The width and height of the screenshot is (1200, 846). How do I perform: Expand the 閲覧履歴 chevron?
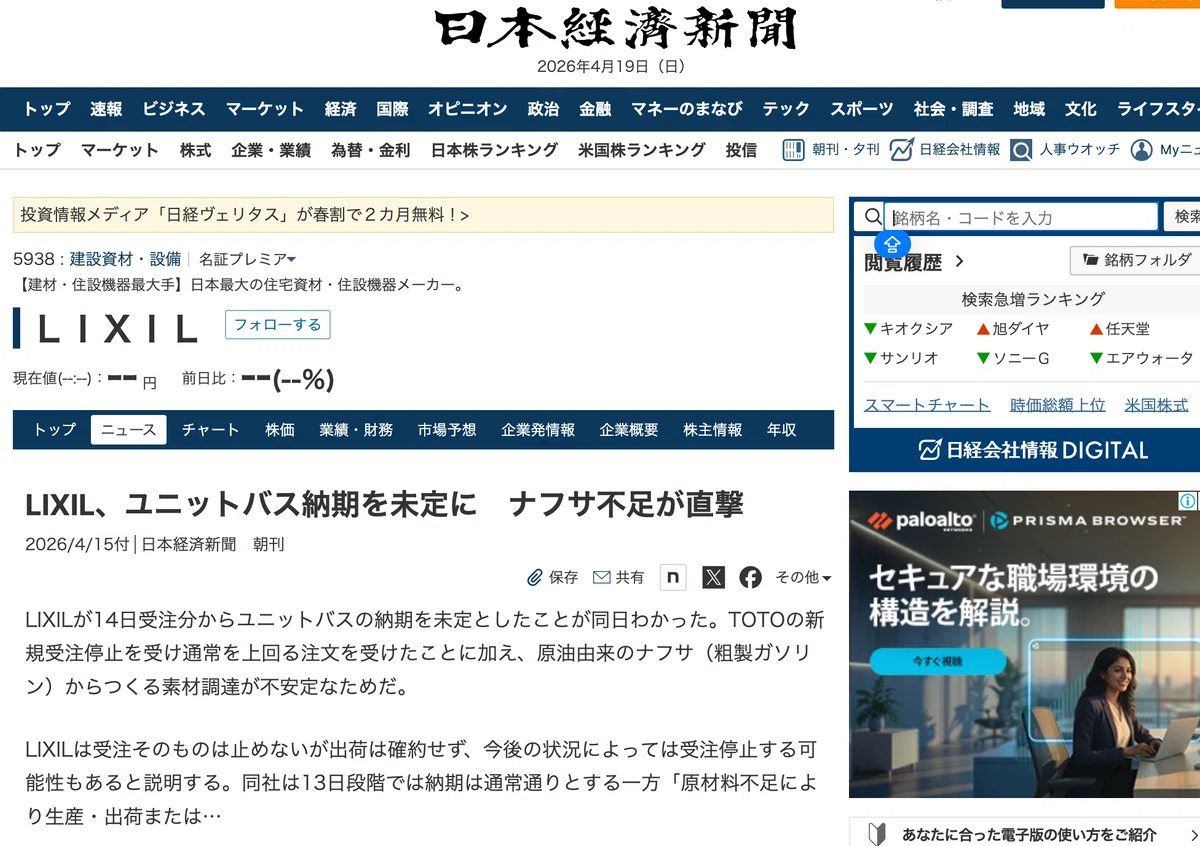click(960, 262)
